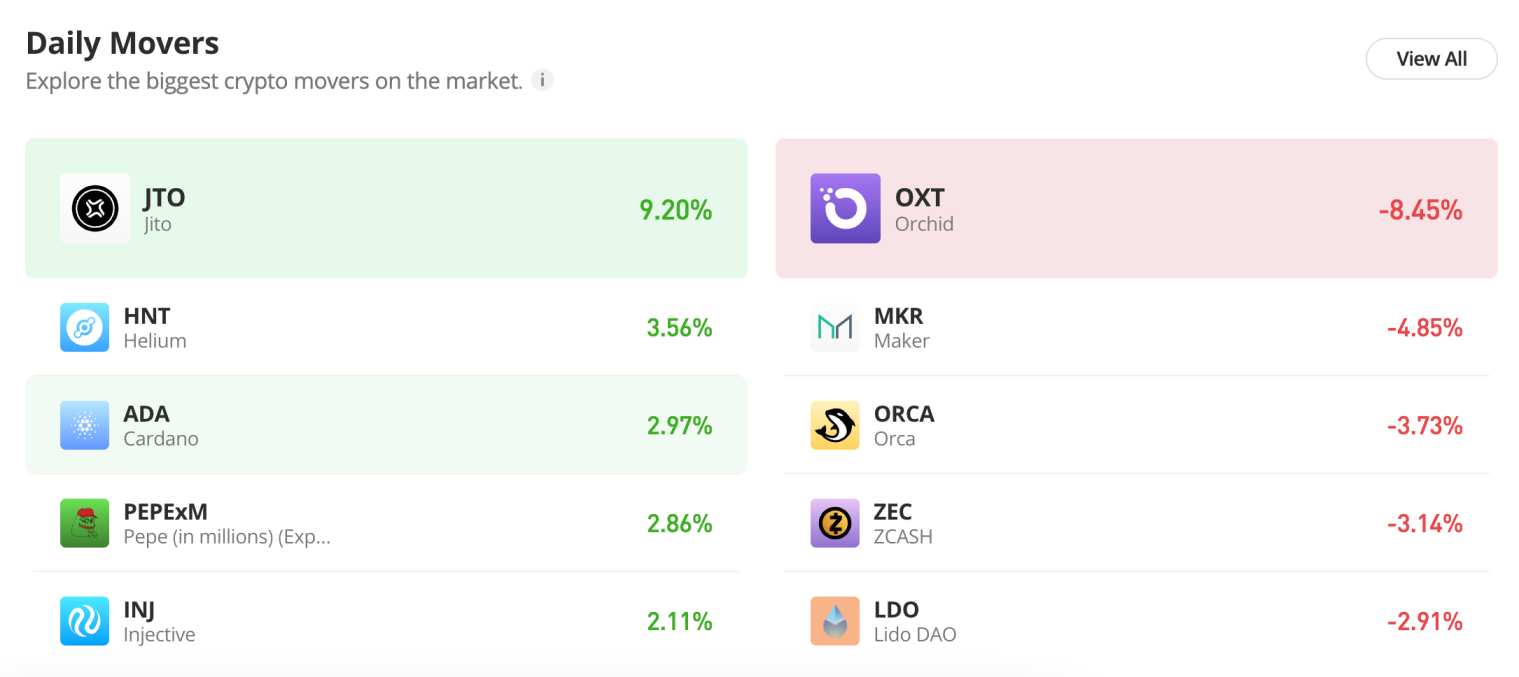This screenshot has width=1519, height=677.
Task: Click the Injective (INJ) coin icon
Action: tap(85, 621)
